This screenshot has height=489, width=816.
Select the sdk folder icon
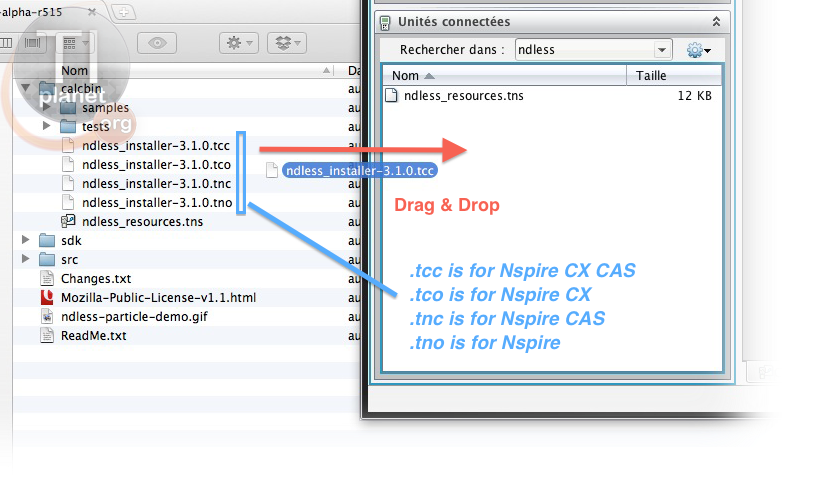(x=47, y=240)
